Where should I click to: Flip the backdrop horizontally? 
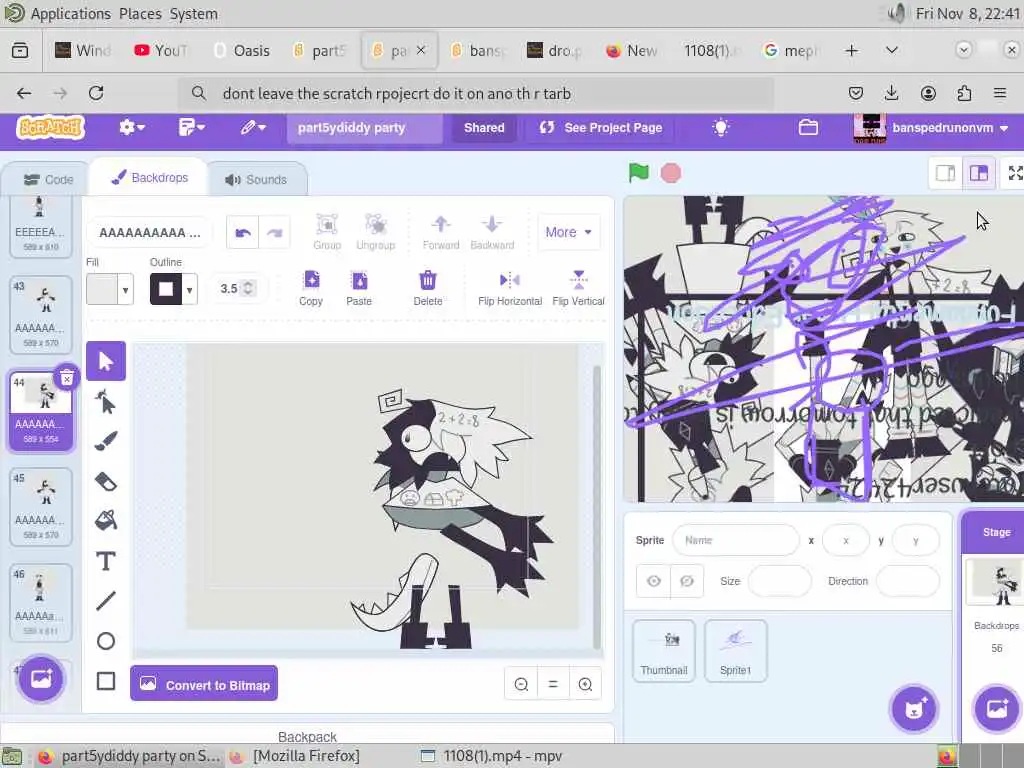(x=510, y=288)
